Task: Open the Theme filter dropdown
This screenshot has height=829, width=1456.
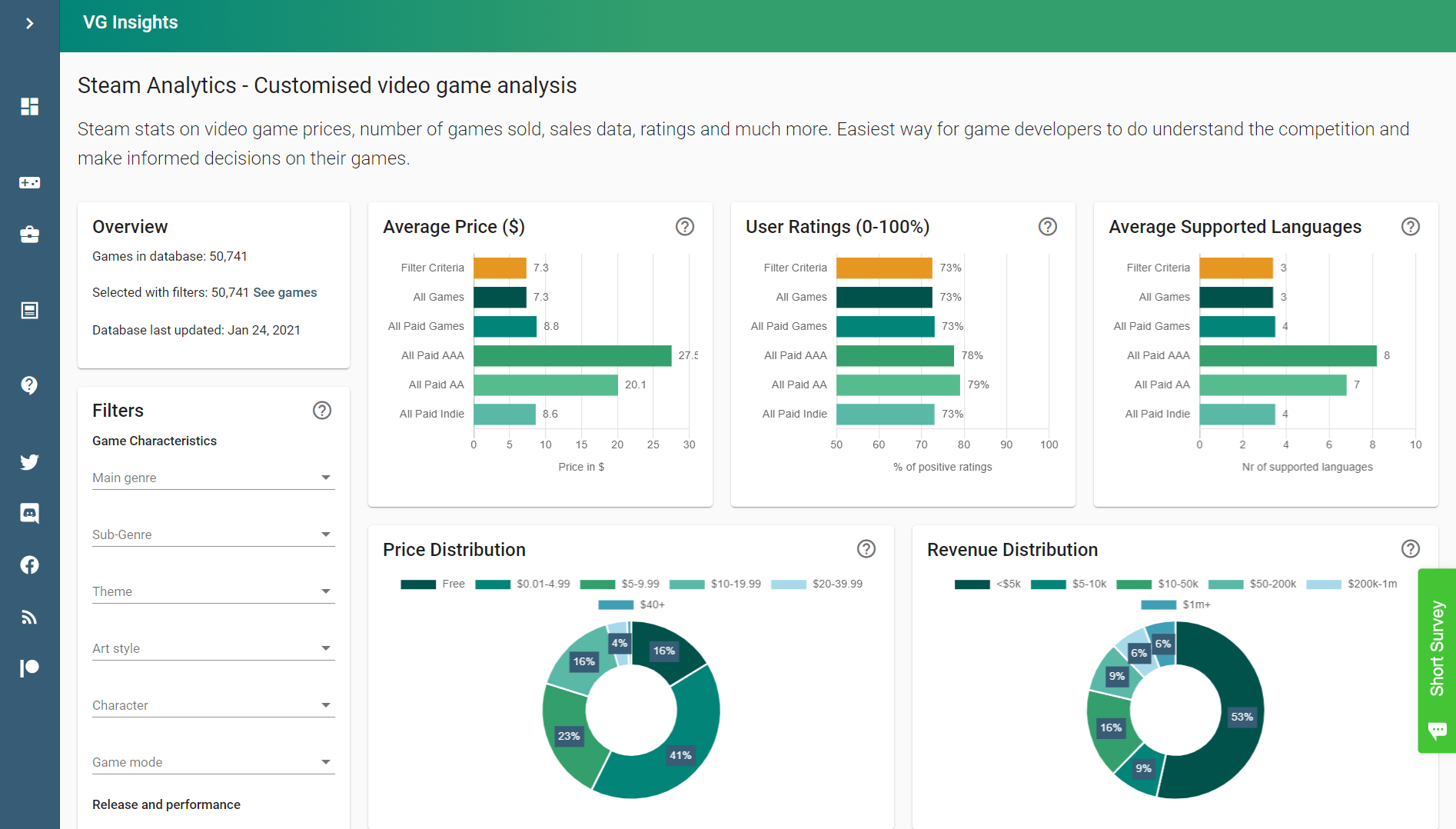Action: [x=326, y=591]
